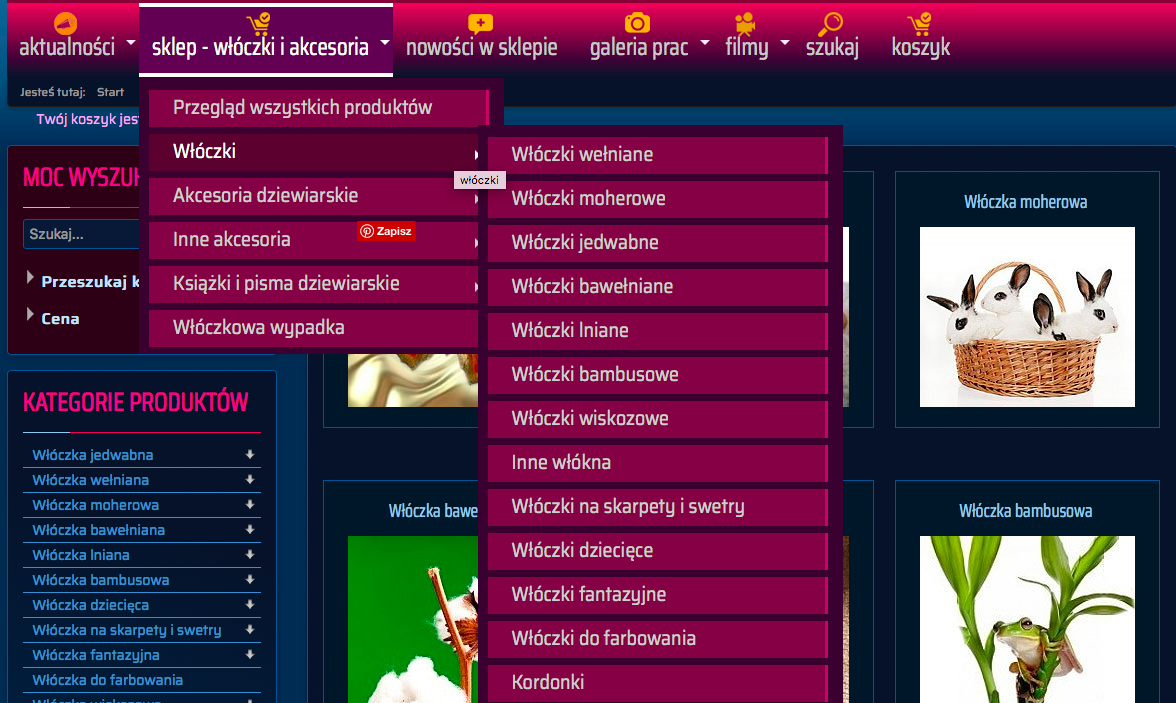Viewport: 1176px width, 703px height.
Task: Go to nowości w sklepie
Action: point(482,47)
